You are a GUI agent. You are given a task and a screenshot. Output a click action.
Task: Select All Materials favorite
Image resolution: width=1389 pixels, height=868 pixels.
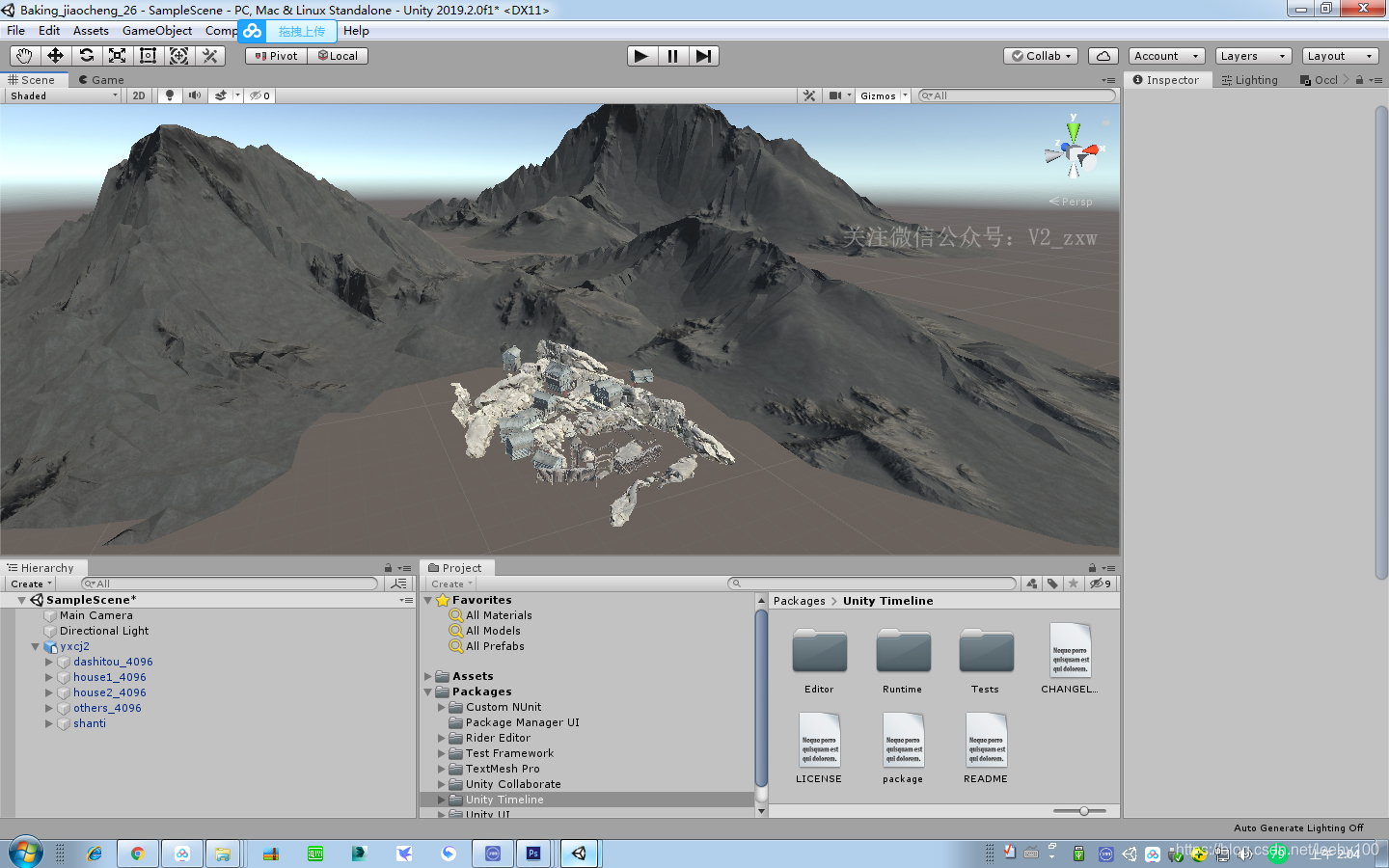click(x=499, y=615)
